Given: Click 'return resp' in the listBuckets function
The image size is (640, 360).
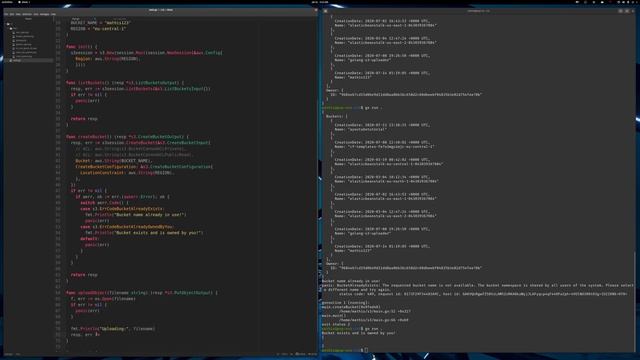Looking at the screenshot, I should point(84,119).
